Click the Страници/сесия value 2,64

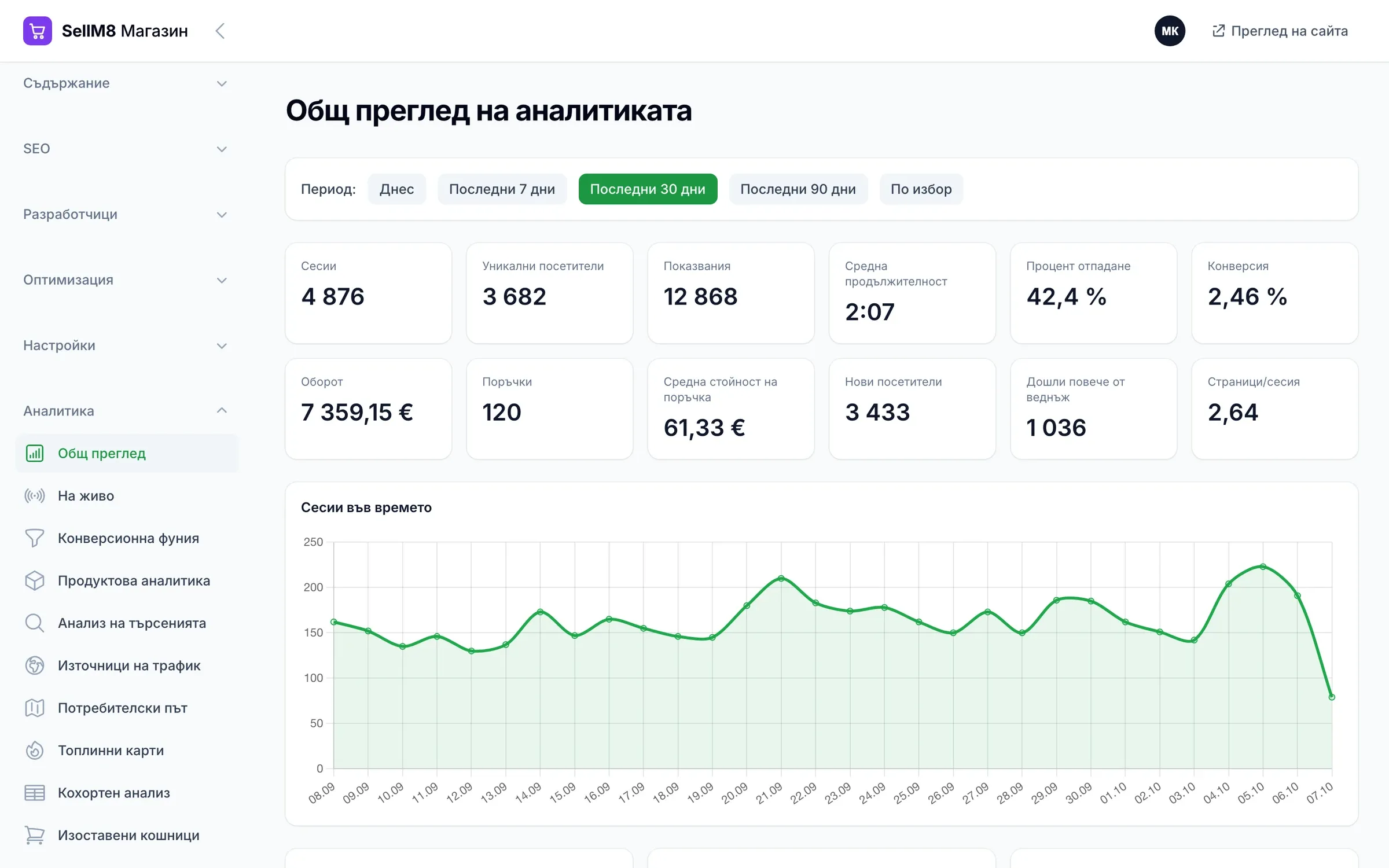coord(1233,413)
